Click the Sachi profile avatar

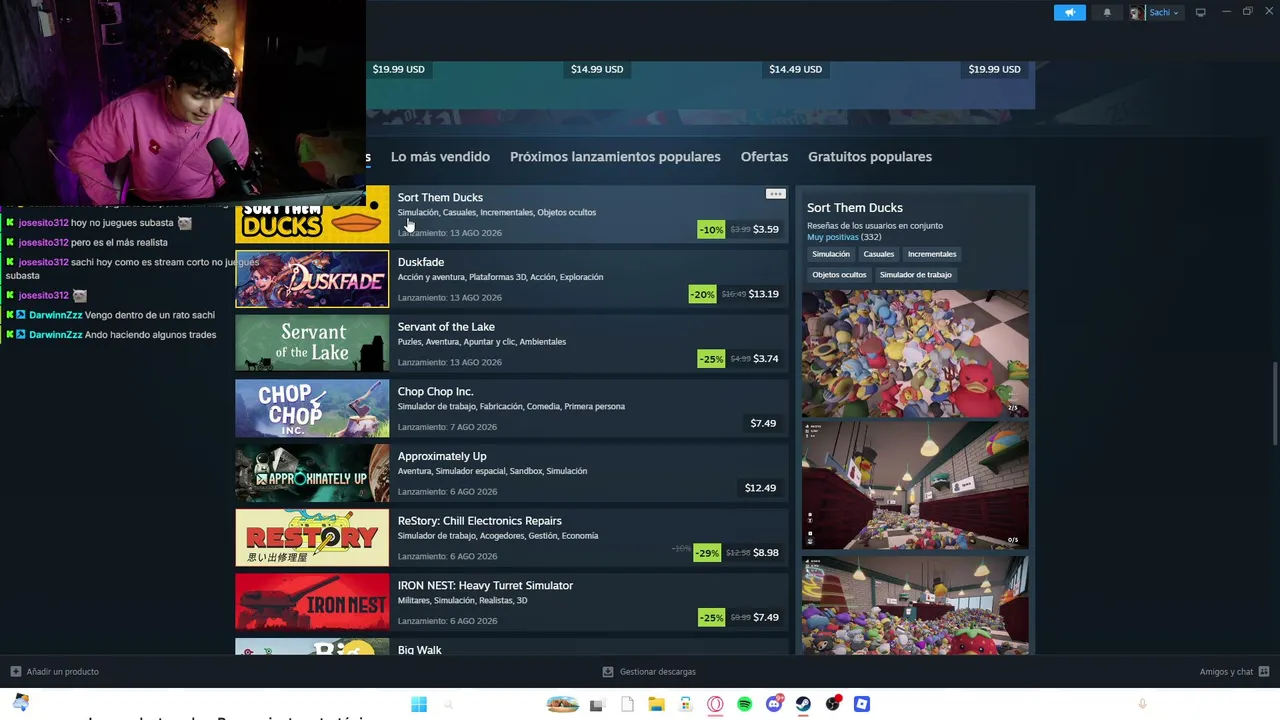[x=1135, y=13]
